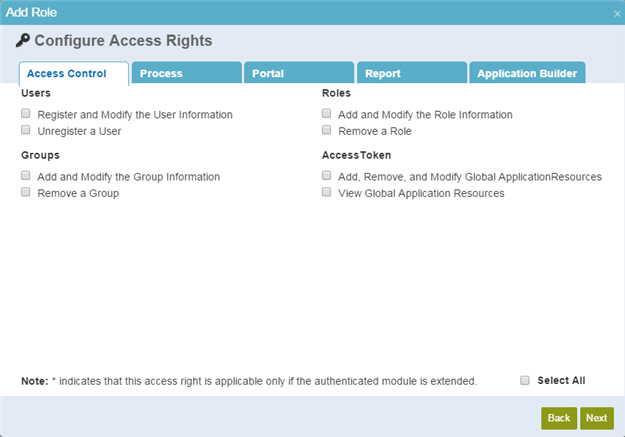Enable View Global Application Resources
The height and width of the screenshot is (437, 625).
pos(326,192)
